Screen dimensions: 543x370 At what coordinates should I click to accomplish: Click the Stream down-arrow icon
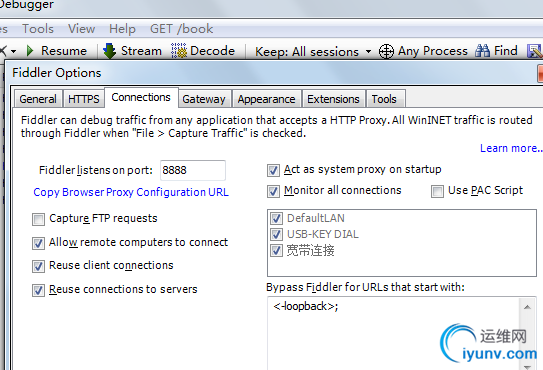[x=109, y=51]
